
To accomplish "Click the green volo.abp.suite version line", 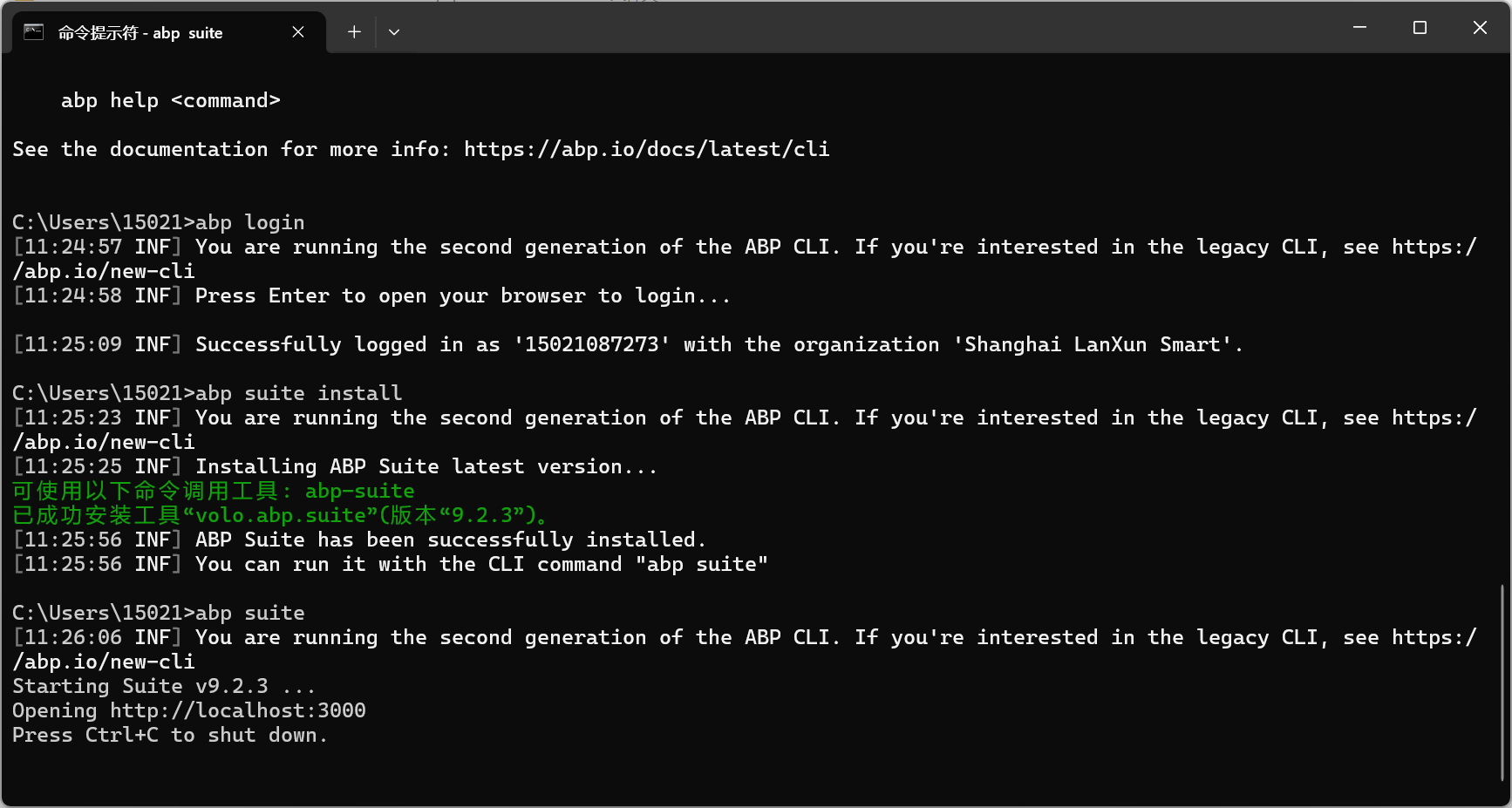I will point(280,515).
